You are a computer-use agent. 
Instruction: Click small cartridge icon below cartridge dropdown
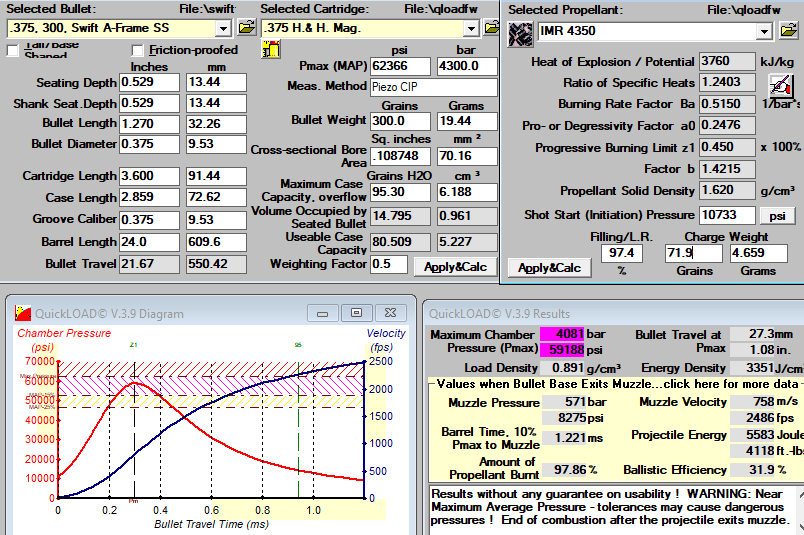pos(269,51)
